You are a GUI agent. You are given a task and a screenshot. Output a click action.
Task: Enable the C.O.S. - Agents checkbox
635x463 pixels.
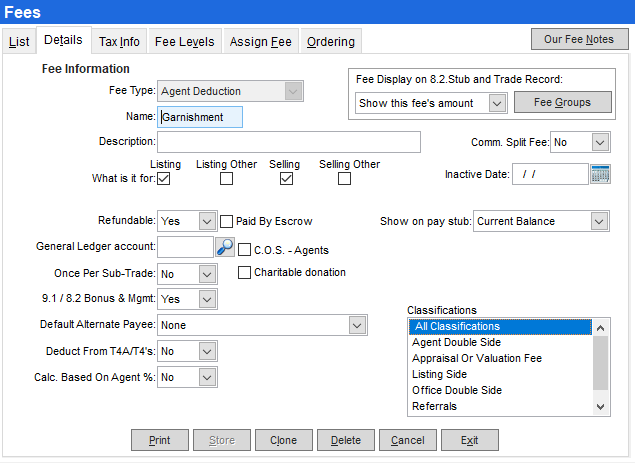(245, 250)
